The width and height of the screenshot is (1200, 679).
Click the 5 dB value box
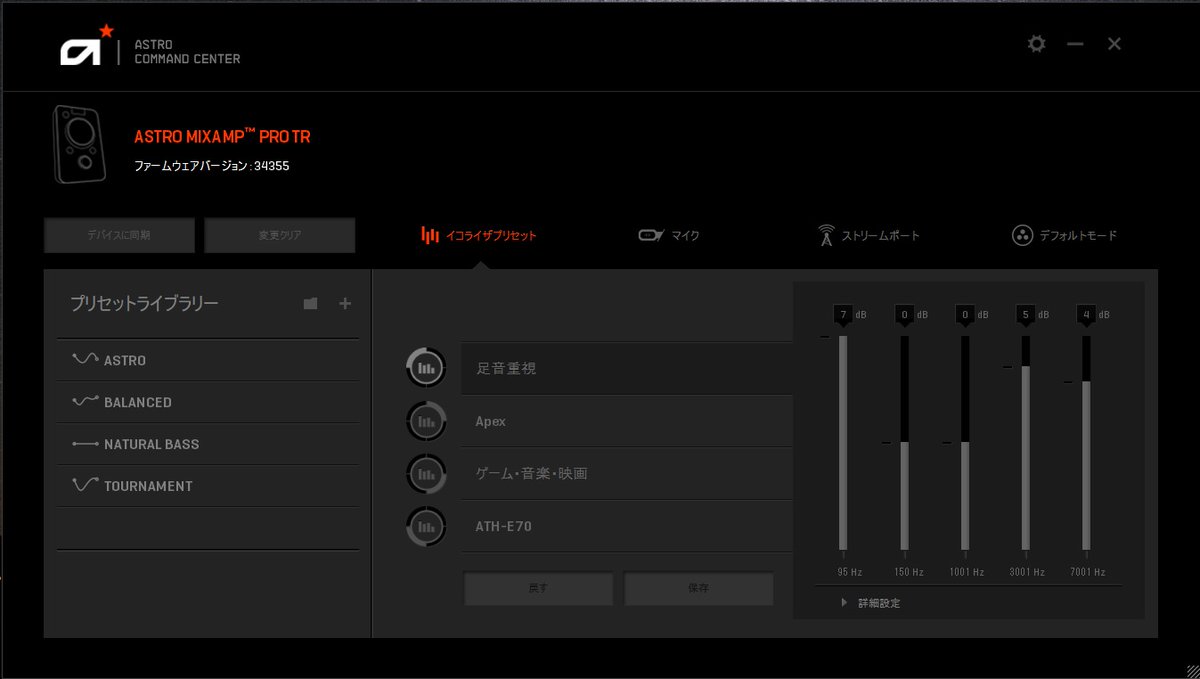click(1025, 314)
